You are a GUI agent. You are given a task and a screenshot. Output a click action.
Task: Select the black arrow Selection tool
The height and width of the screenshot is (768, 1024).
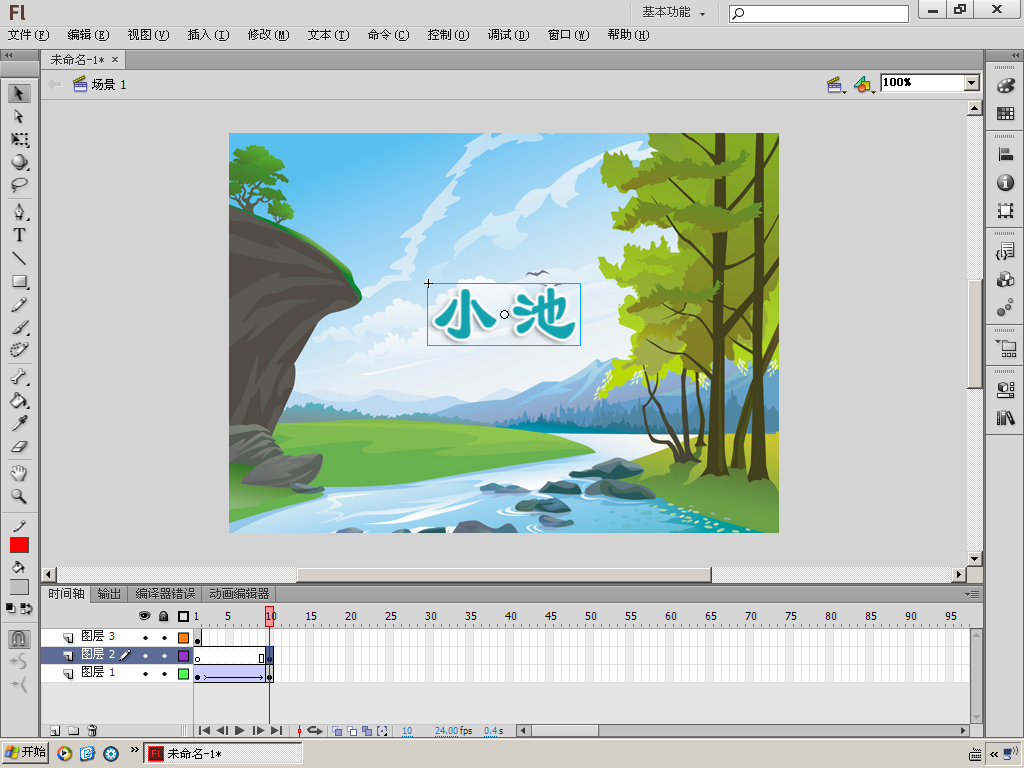click(x=19, y=93)
